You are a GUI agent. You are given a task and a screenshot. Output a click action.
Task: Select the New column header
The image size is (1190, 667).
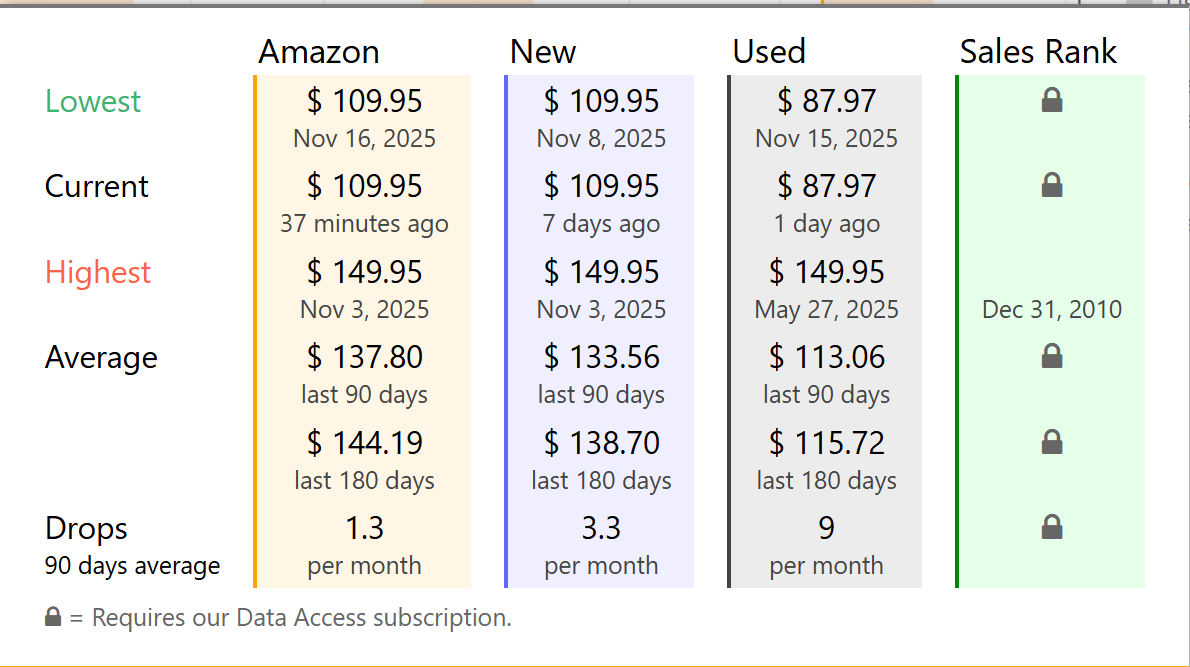pyautogui.click(x=543, y=52)
